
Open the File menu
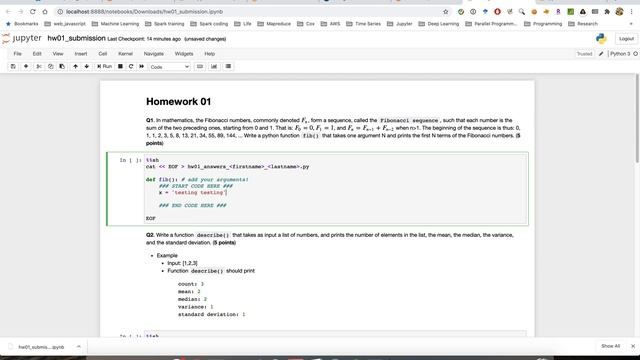tap(18, 54)
